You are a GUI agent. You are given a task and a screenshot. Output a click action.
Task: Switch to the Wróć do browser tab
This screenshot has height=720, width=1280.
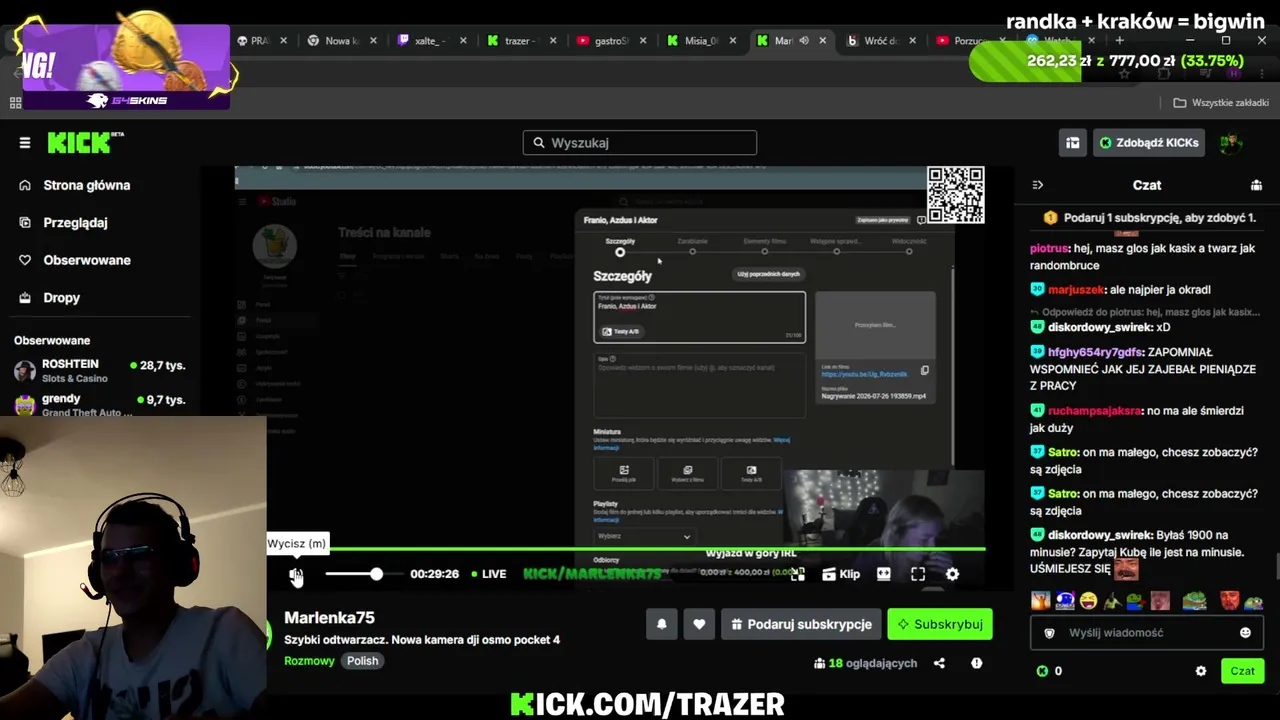point(881,41)
